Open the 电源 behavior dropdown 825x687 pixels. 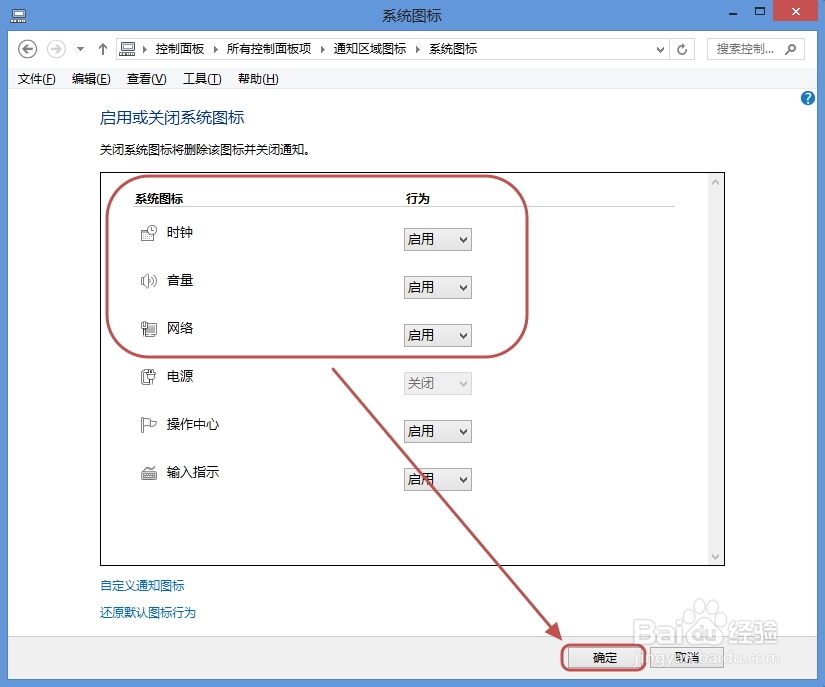[x=438, y=383]
